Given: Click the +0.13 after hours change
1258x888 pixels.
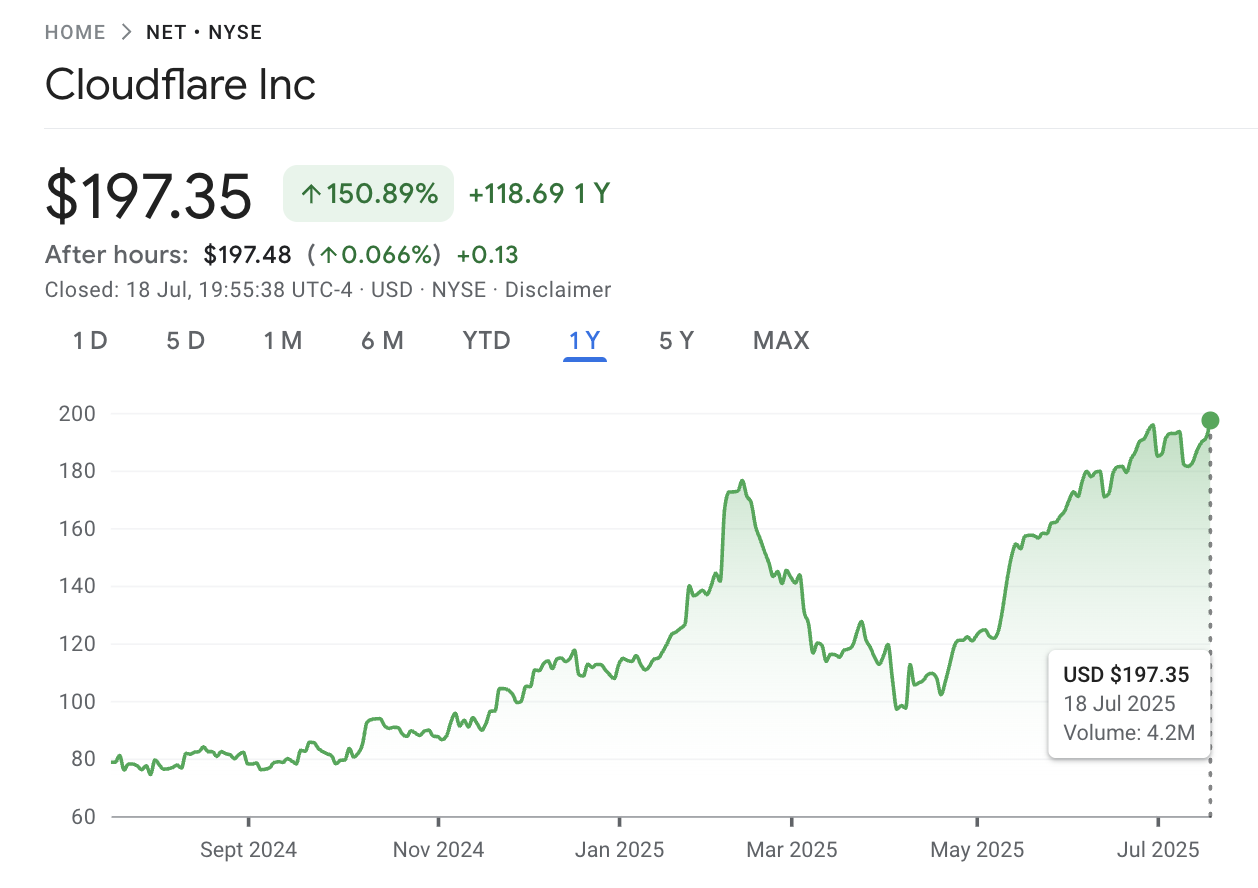Looking at the screenshot, I should click(x=488, y=255).
